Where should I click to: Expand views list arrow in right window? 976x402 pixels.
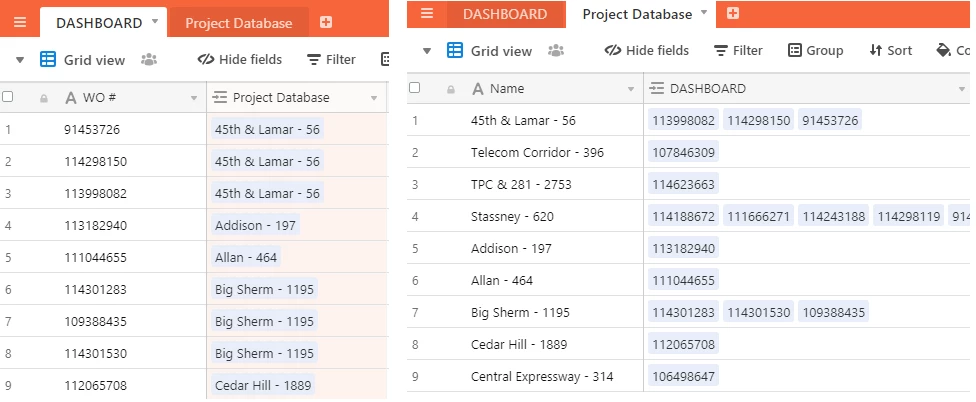pyautogui.click(x=427, y=51)
